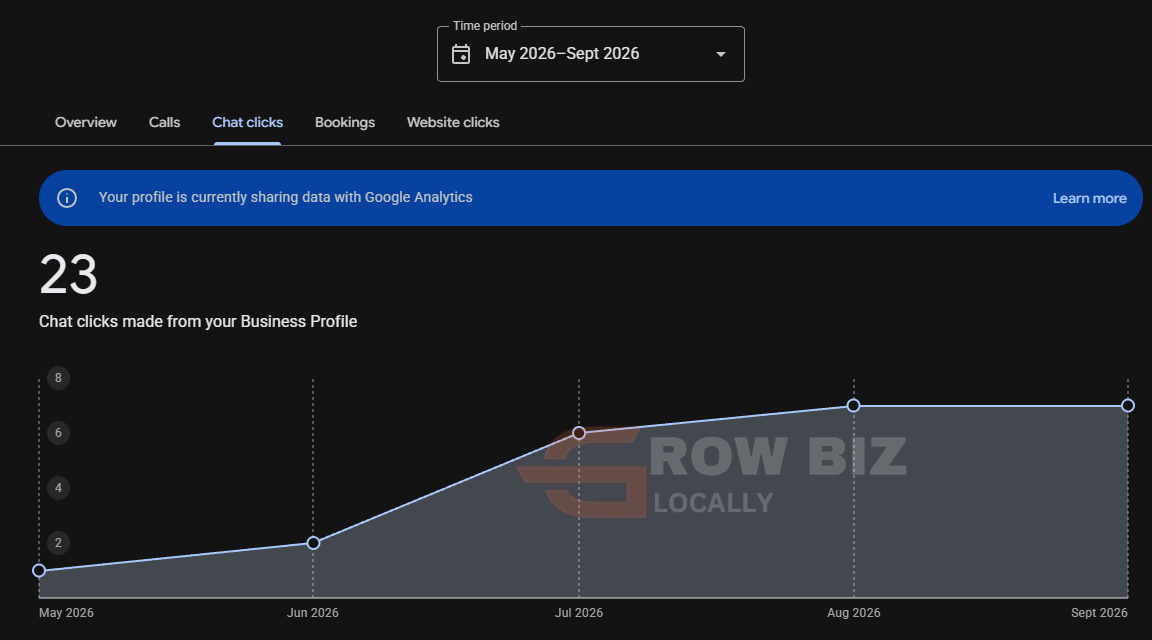Click the 'Jul 2026' axis label

(x=579, y=613)
